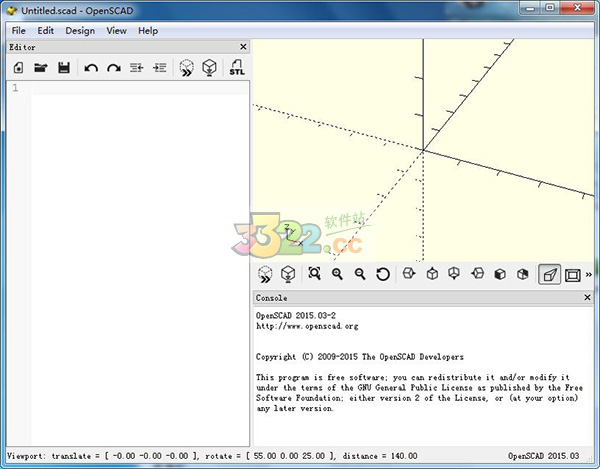The width and height of the screenshot is (600, 469).
Task: Click the Viewport translate status text
Action: [x=103, y=456]
